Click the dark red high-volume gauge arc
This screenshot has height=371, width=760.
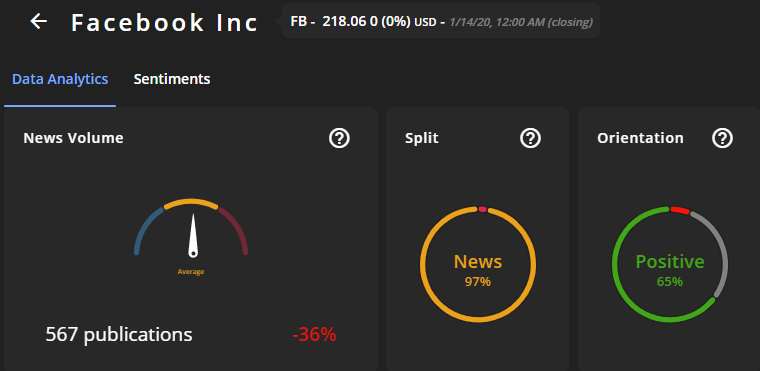[237, 226]
